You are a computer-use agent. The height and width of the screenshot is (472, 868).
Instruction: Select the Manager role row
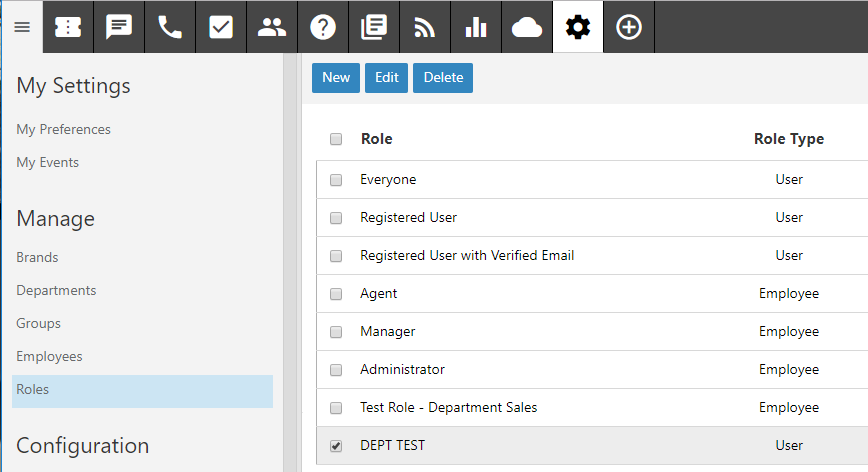tap(388, 331)
